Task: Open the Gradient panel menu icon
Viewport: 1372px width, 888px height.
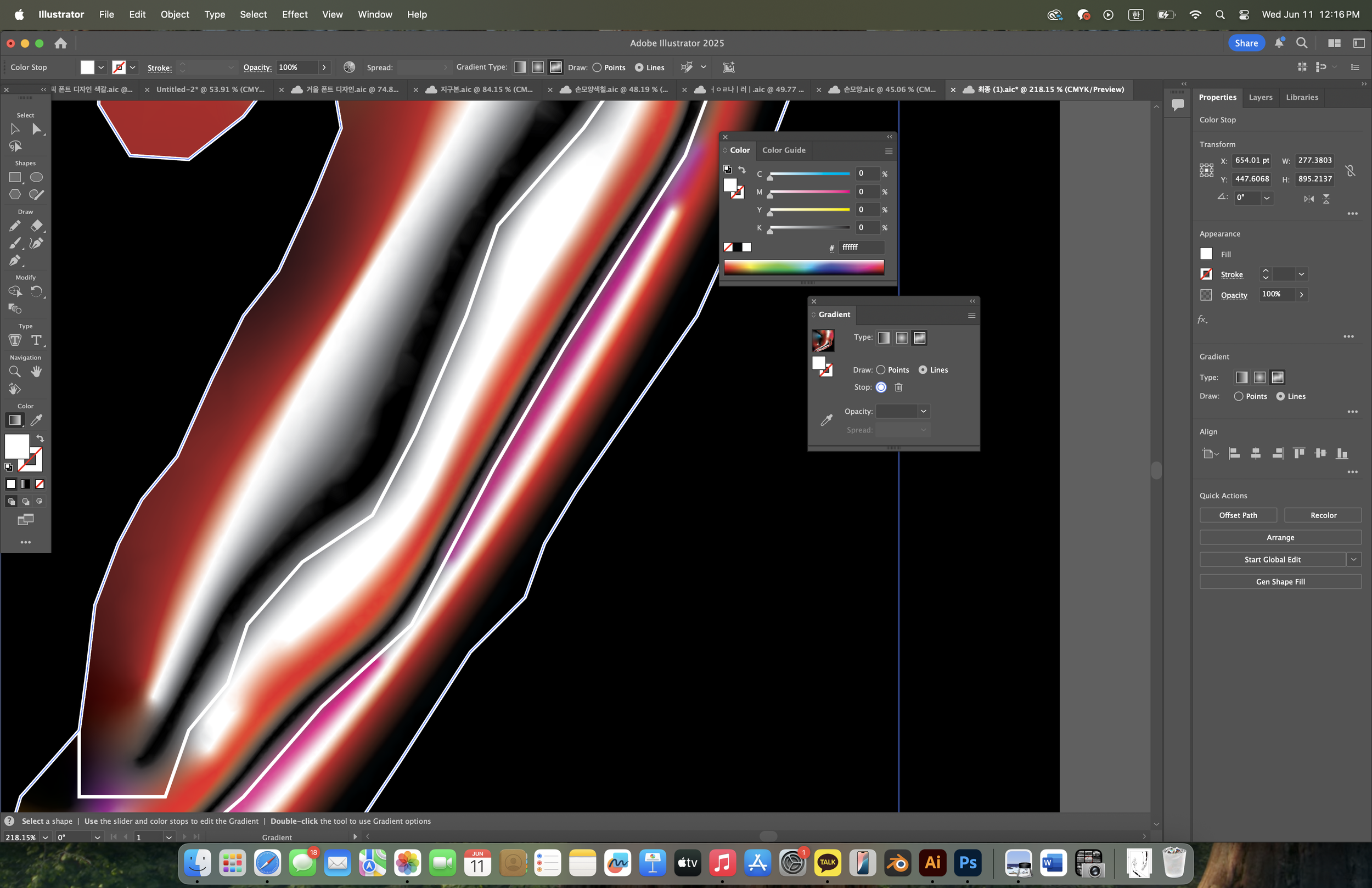Action: point(971,315)
